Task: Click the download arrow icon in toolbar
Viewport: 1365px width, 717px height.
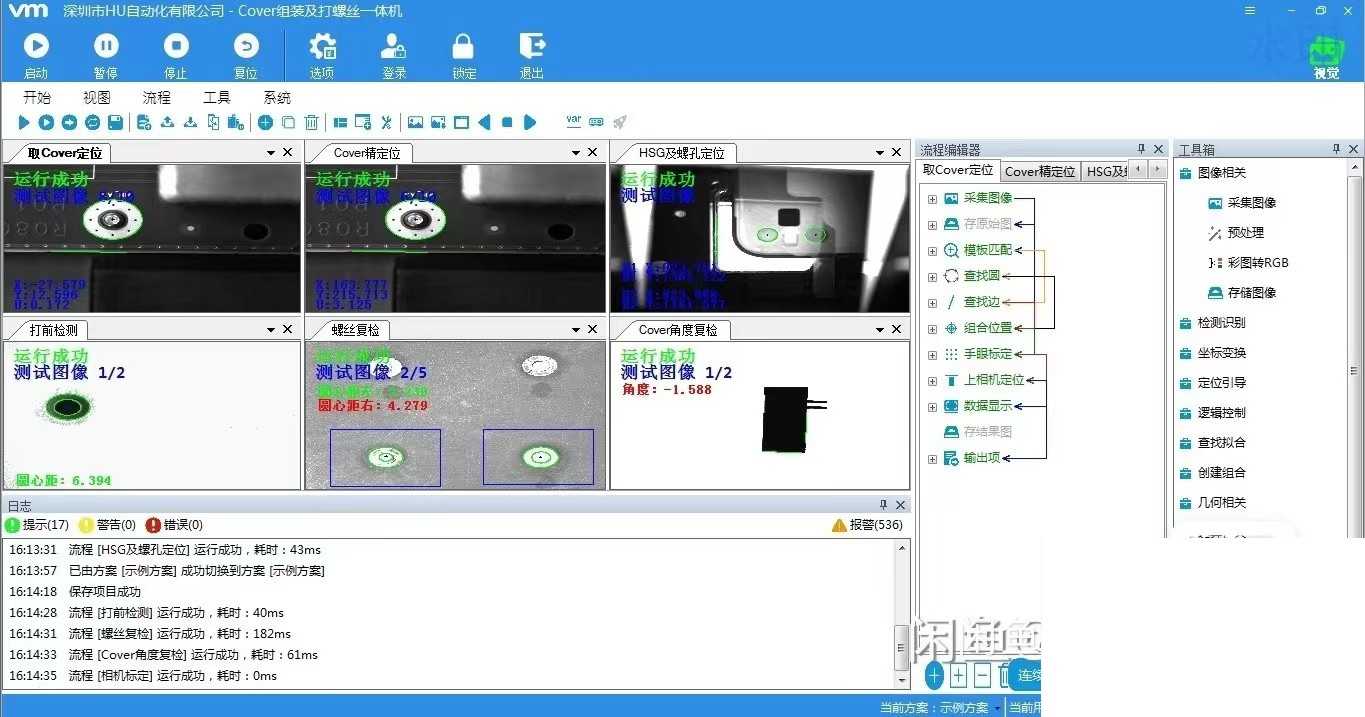Action: pos(190,122)
